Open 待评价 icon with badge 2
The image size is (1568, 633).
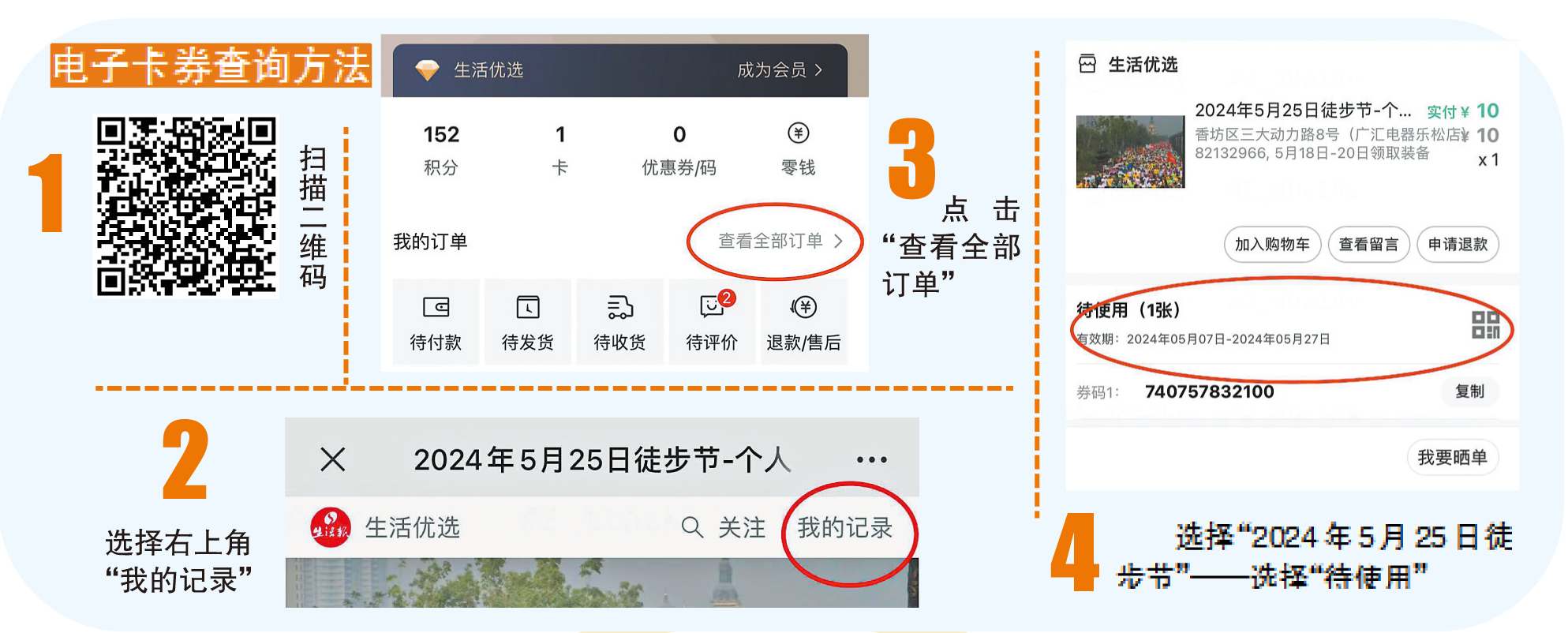tap(714, 305)
